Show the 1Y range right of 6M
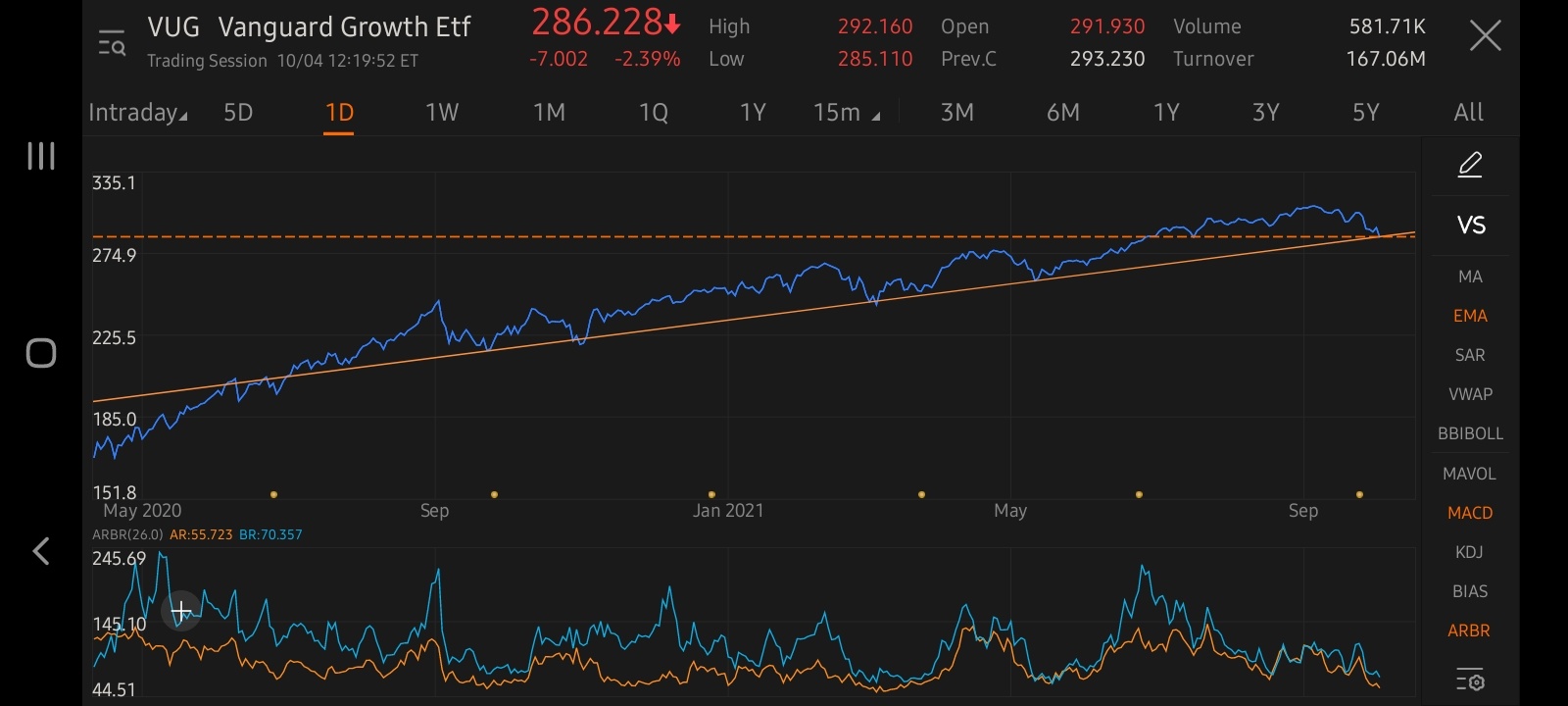Viewport: 1568px width, 706px height. [x=1166, y=113]
